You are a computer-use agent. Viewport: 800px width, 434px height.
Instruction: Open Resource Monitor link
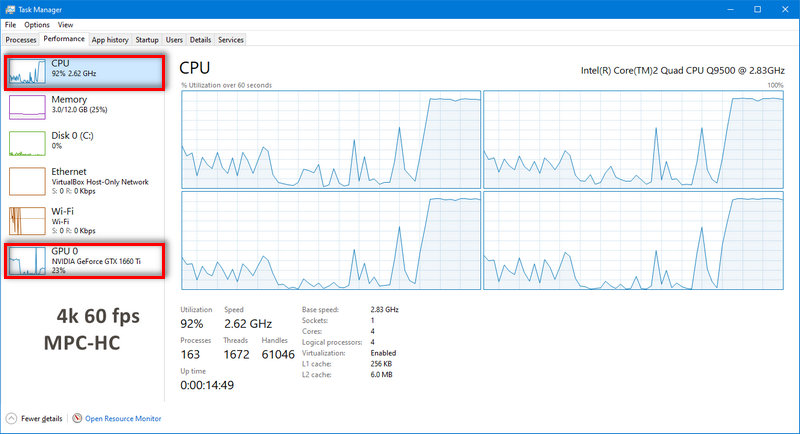123,419
